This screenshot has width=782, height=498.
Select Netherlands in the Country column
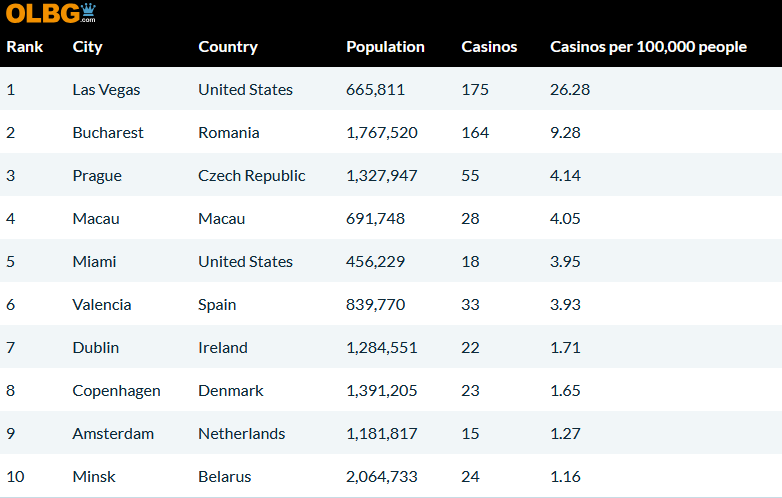(x=241, y=434)
